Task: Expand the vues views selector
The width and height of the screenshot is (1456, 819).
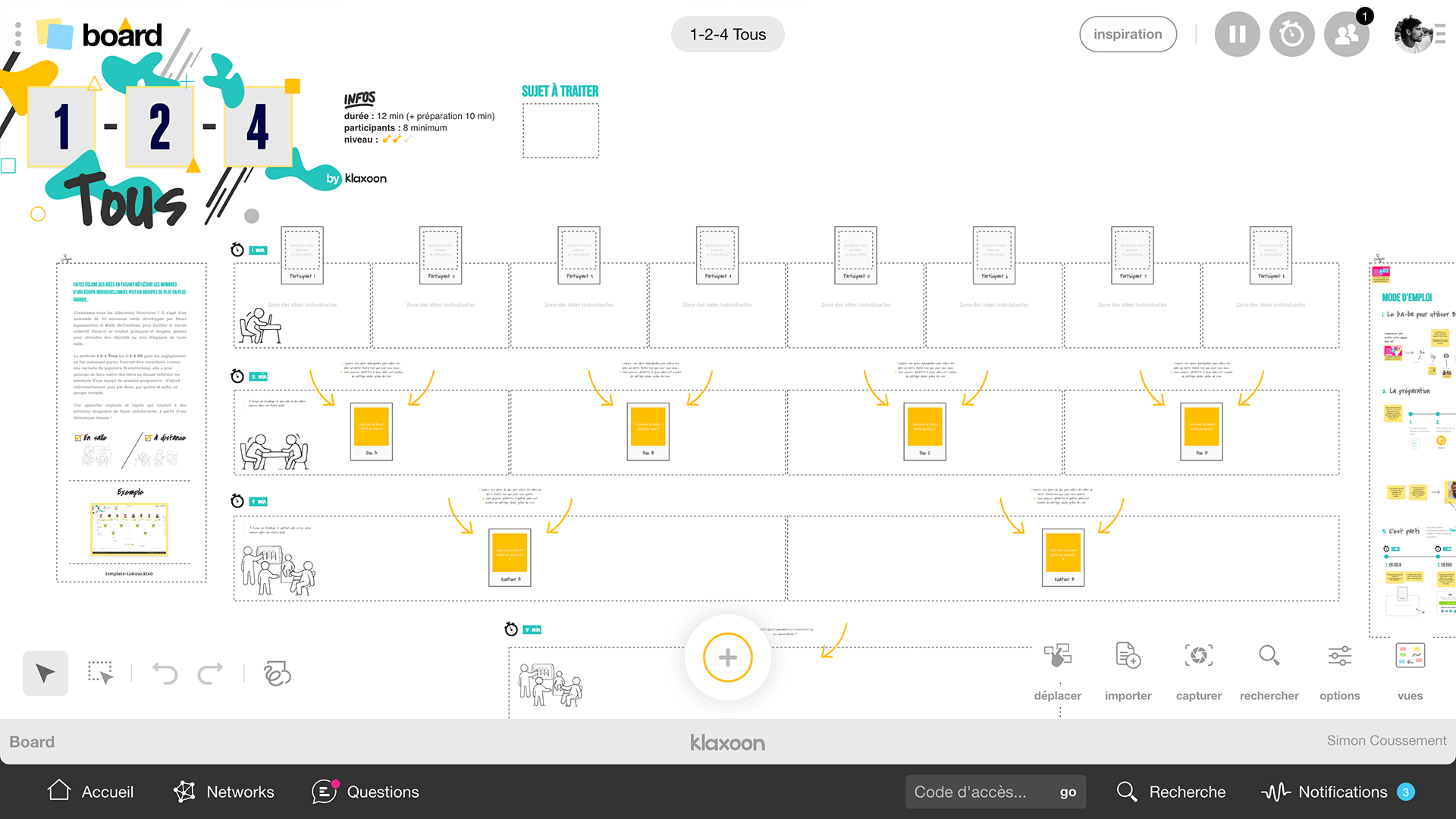Action: (1410, 657)
